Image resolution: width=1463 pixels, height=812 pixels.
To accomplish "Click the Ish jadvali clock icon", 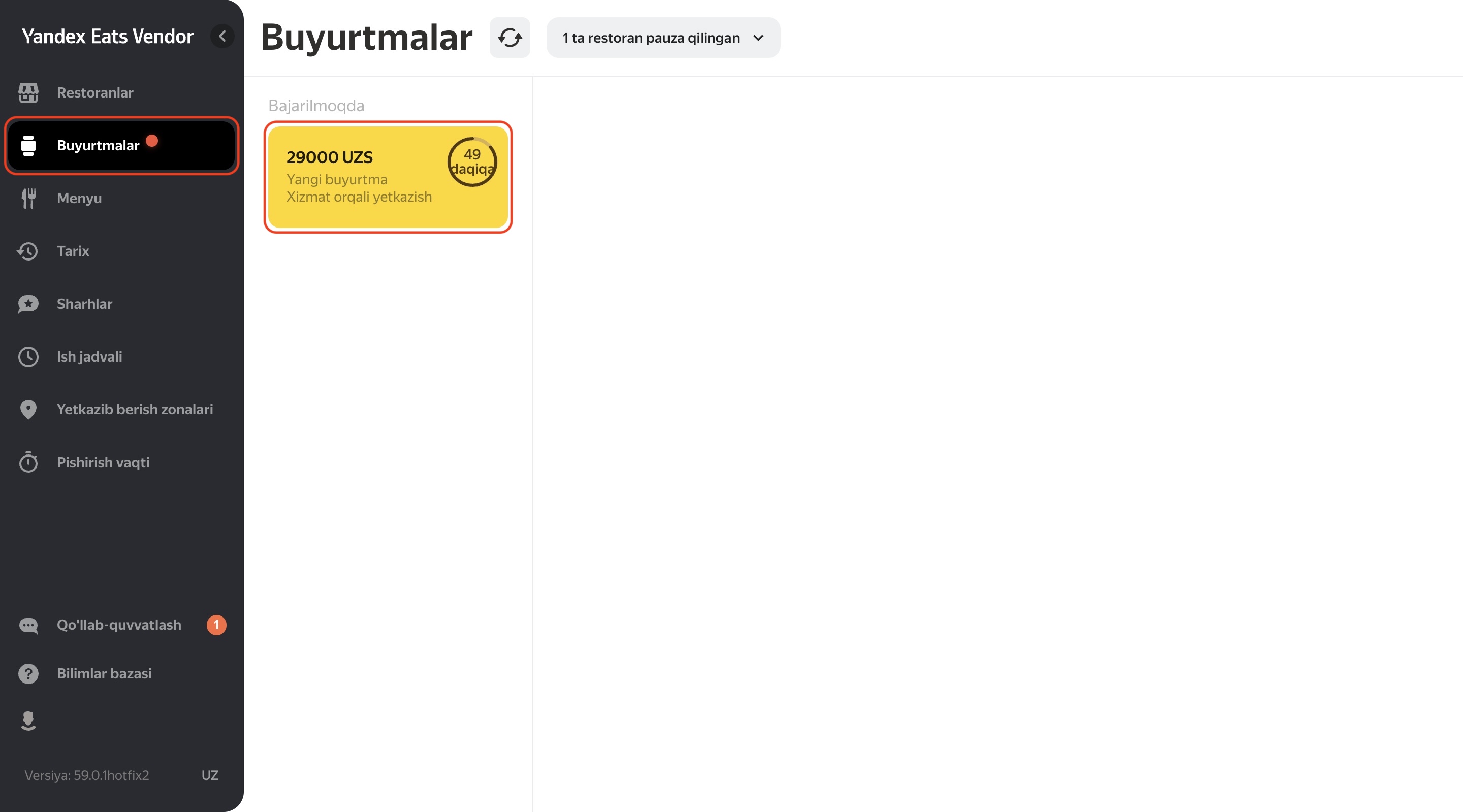I will coord(28,356).
